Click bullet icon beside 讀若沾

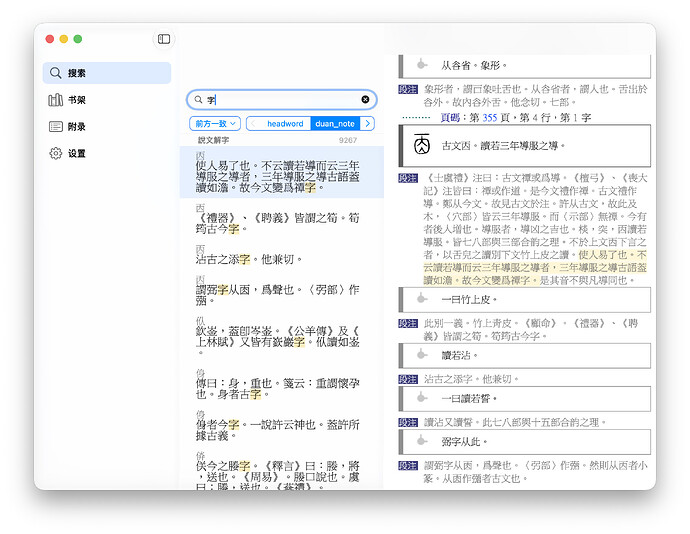[422, 354]
